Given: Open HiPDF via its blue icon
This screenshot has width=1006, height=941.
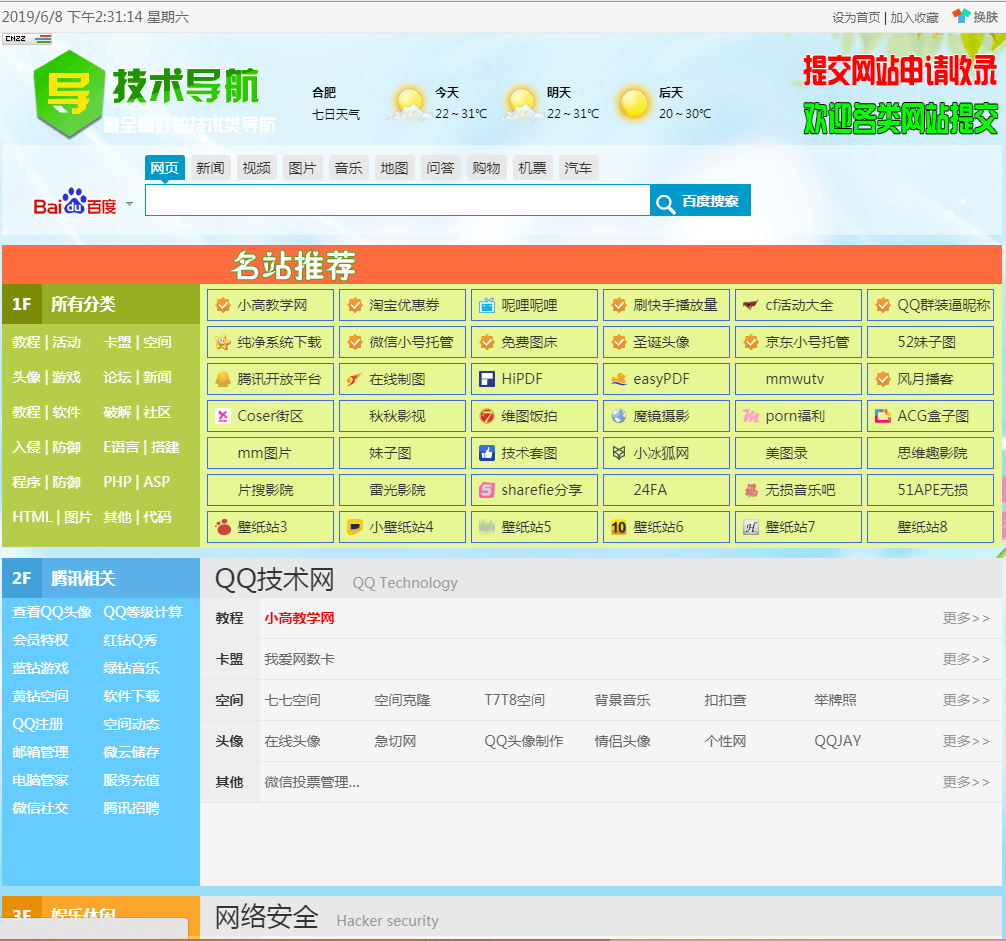Looking at the screenshot, I should 488,379.
